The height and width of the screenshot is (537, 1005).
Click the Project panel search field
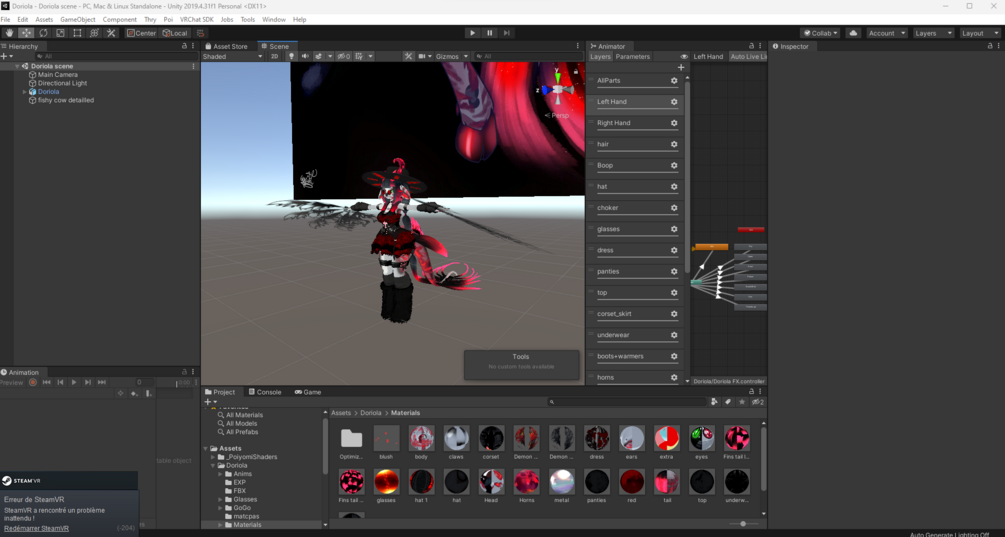tap(627, 402)
